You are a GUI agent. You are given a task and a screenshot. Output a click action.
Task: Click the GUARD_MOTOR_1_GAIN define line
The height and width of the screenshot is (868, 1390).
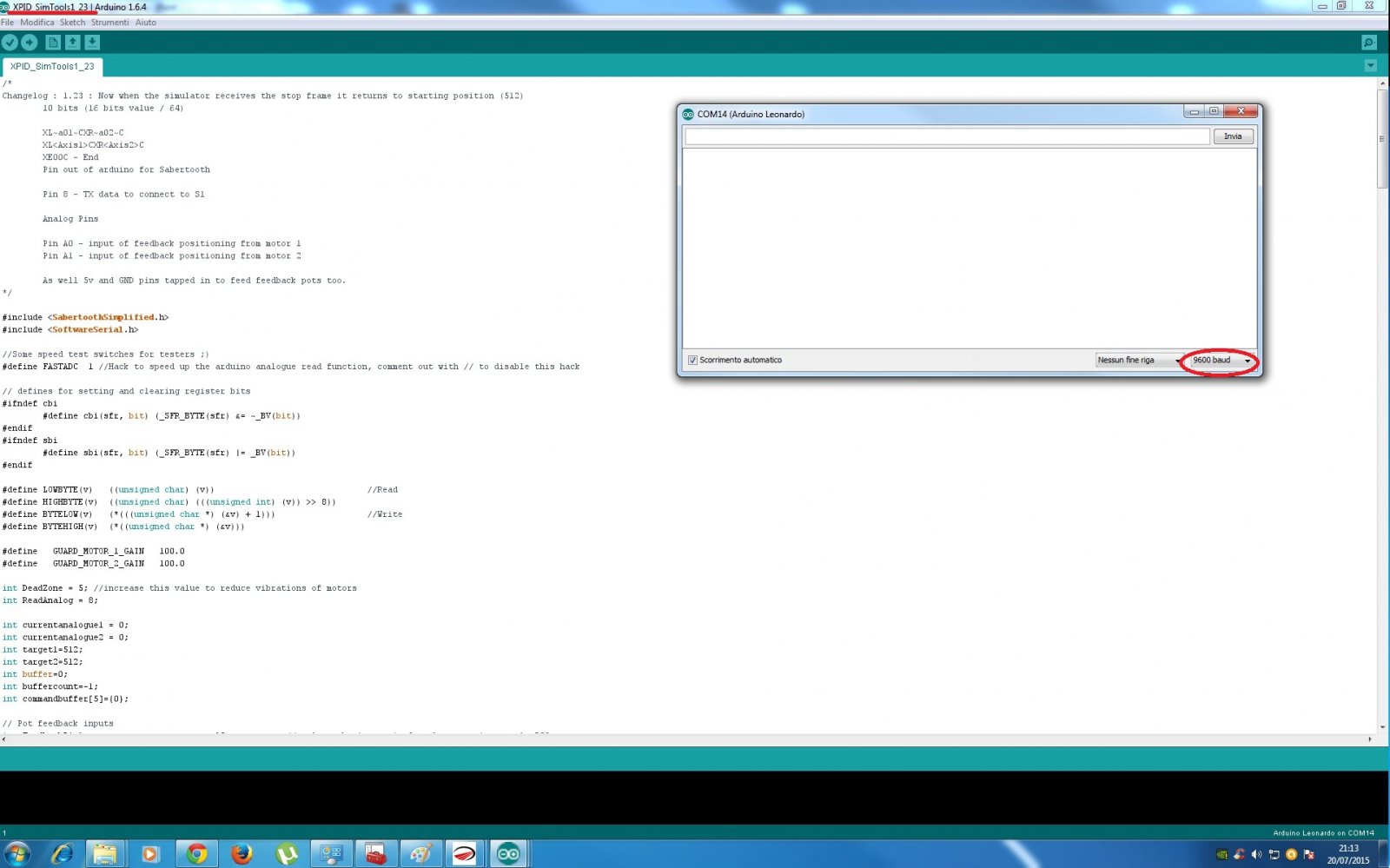click(x=93, y=552)
